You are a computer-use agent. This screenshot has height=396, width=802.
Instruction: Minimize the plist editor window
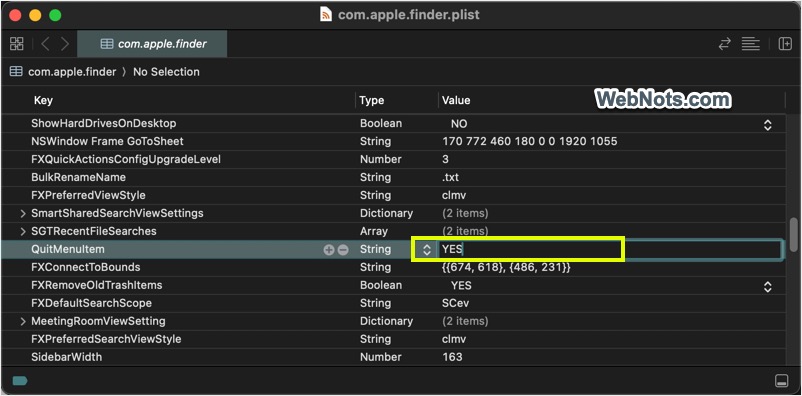point(35,15)
